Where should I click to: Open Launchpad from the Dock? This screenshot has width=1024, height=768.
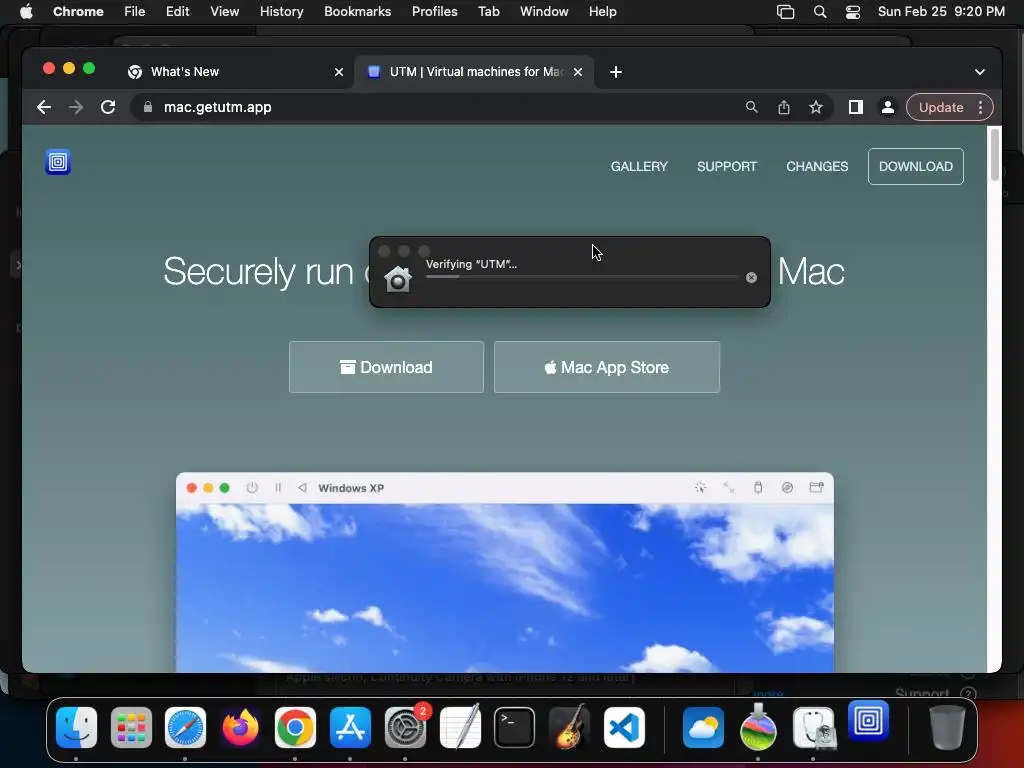(131, 727)
